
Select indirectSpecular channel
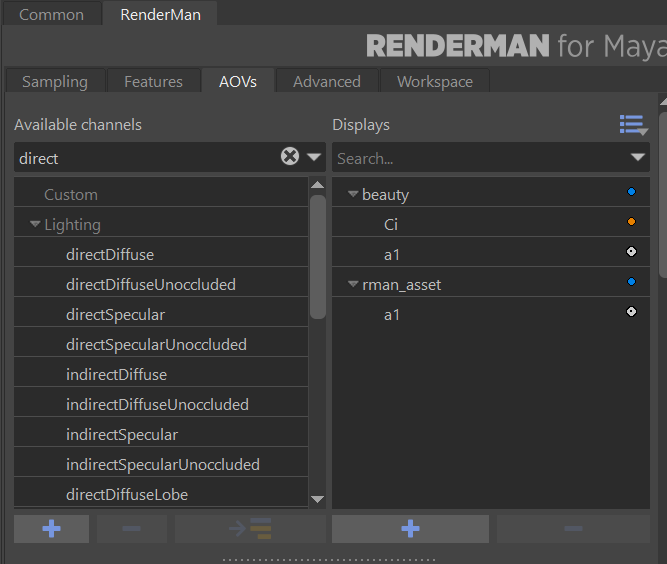click(x=161, y=434)
